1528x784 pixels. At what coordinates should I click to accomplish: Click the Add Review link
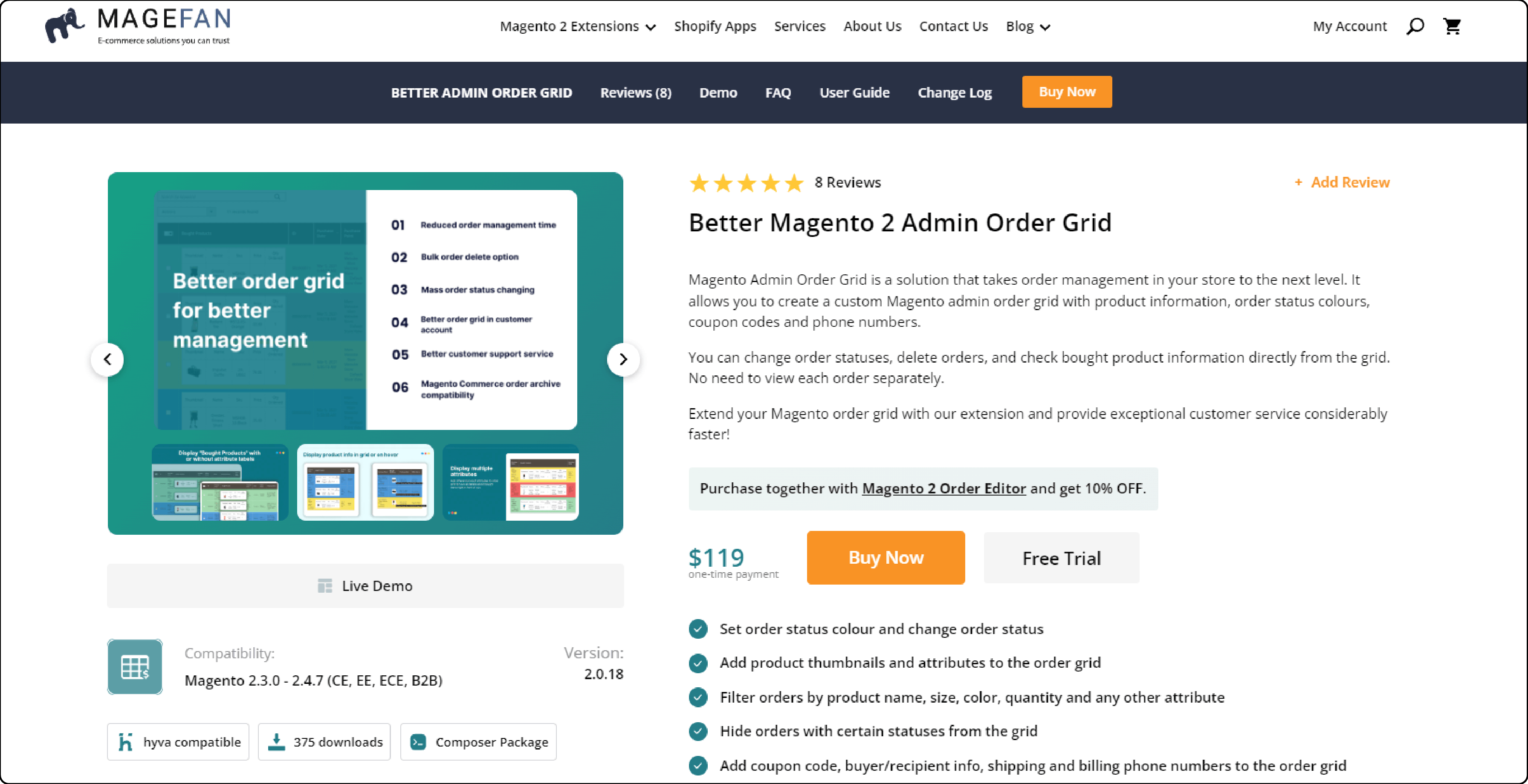(1342, 183)
